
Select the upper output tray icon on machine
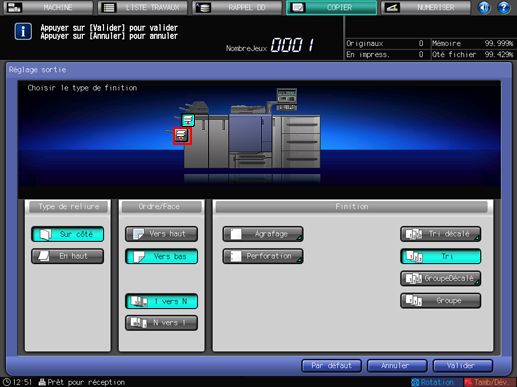188,120
